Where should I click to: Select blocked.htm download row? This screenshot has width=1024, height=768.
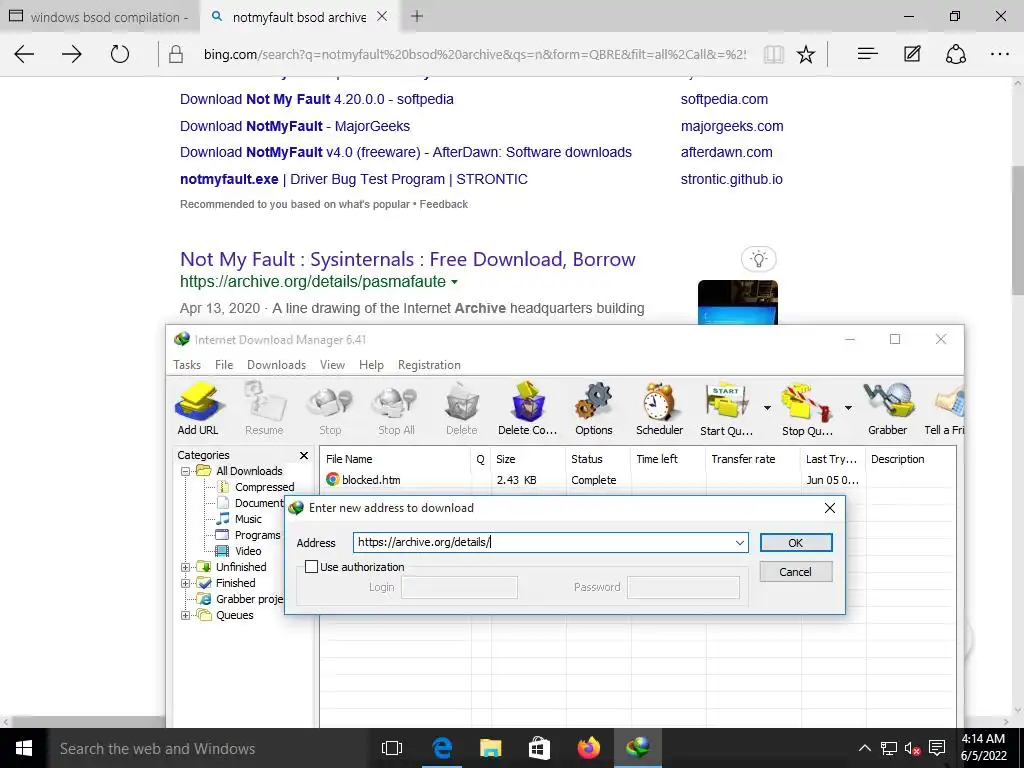[638, 480]
